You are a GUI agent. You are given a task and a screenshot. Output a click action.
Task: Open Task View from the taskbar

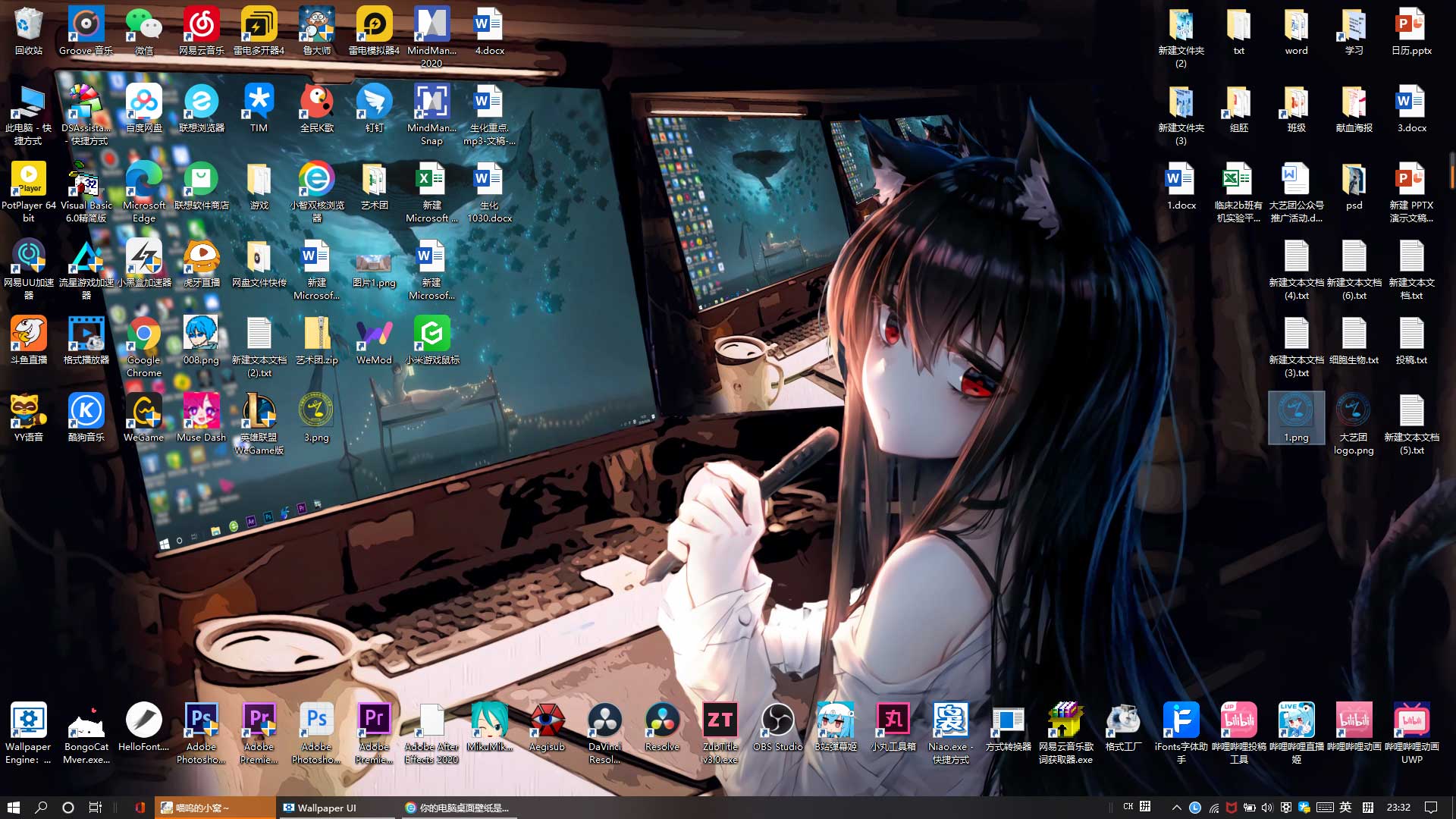click(96, 808)
